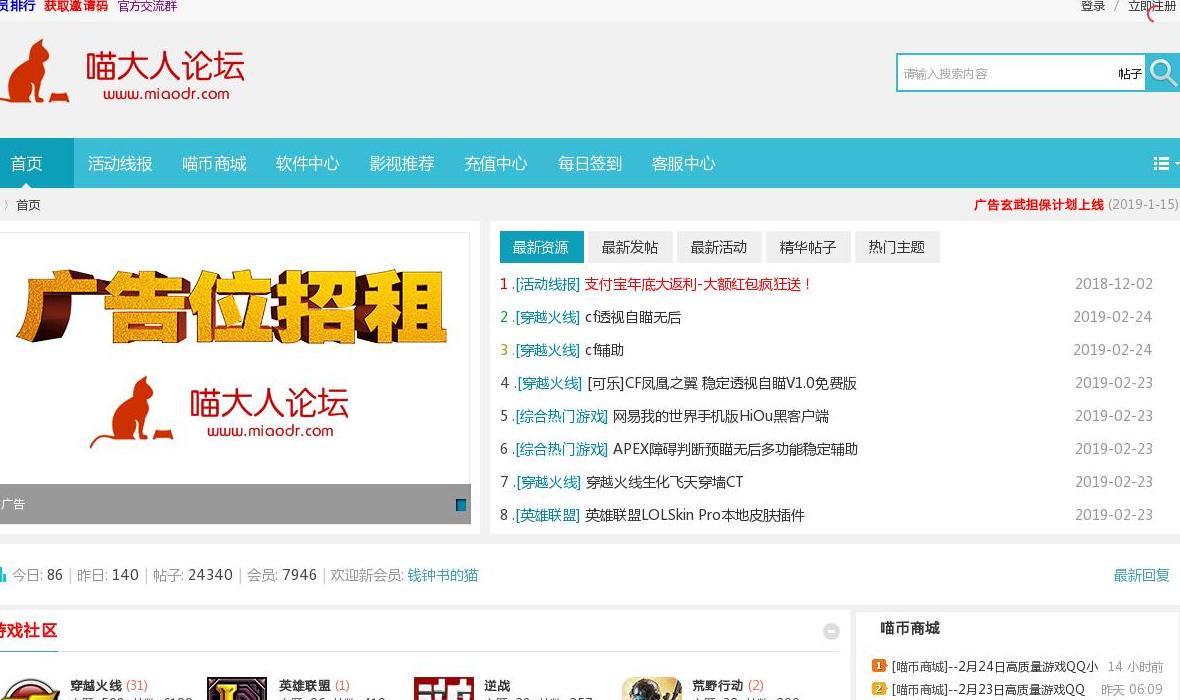Switch to 精华帖子 tab

coord(807,247)
